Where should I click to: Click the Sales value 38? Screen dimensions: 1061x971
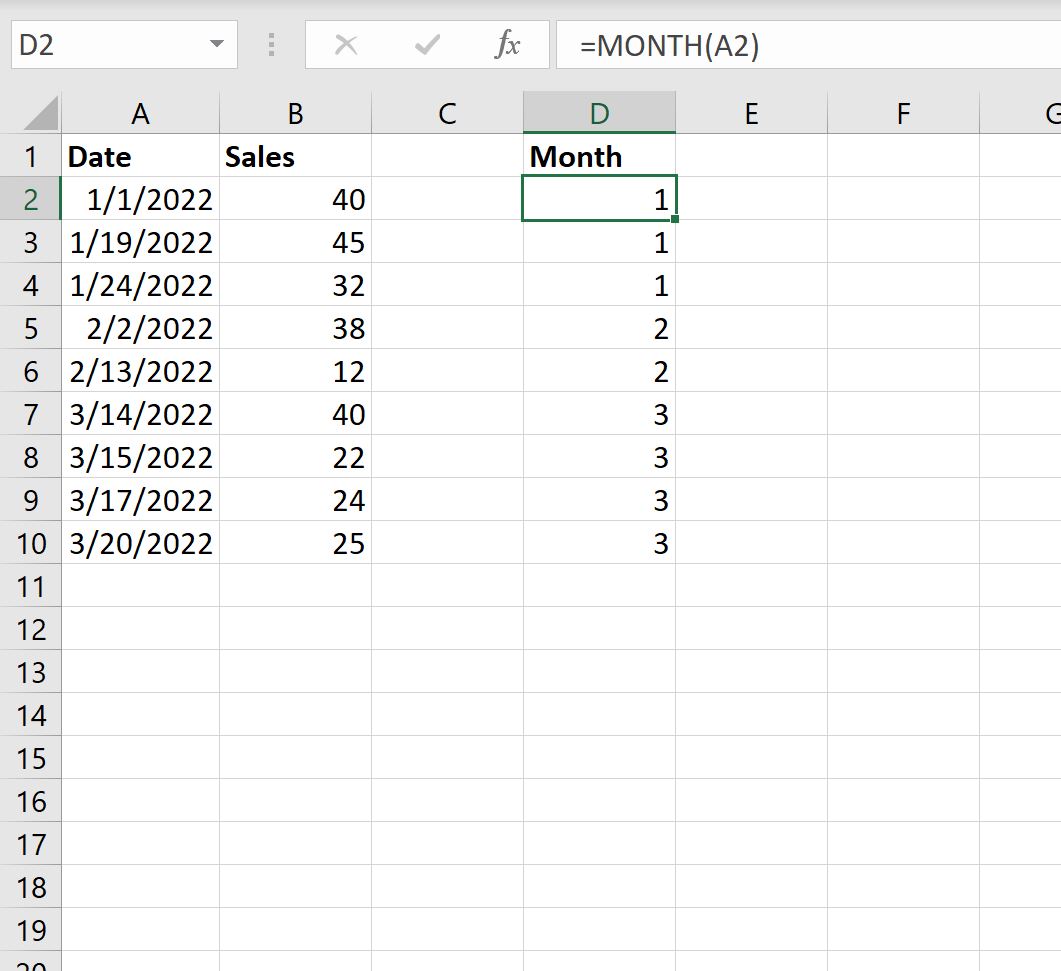[x=295, y=328]
